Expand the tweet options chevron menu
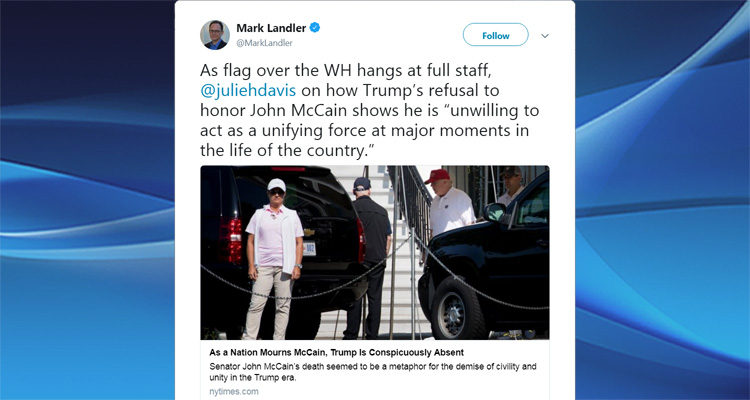 (x=545, y=35)
